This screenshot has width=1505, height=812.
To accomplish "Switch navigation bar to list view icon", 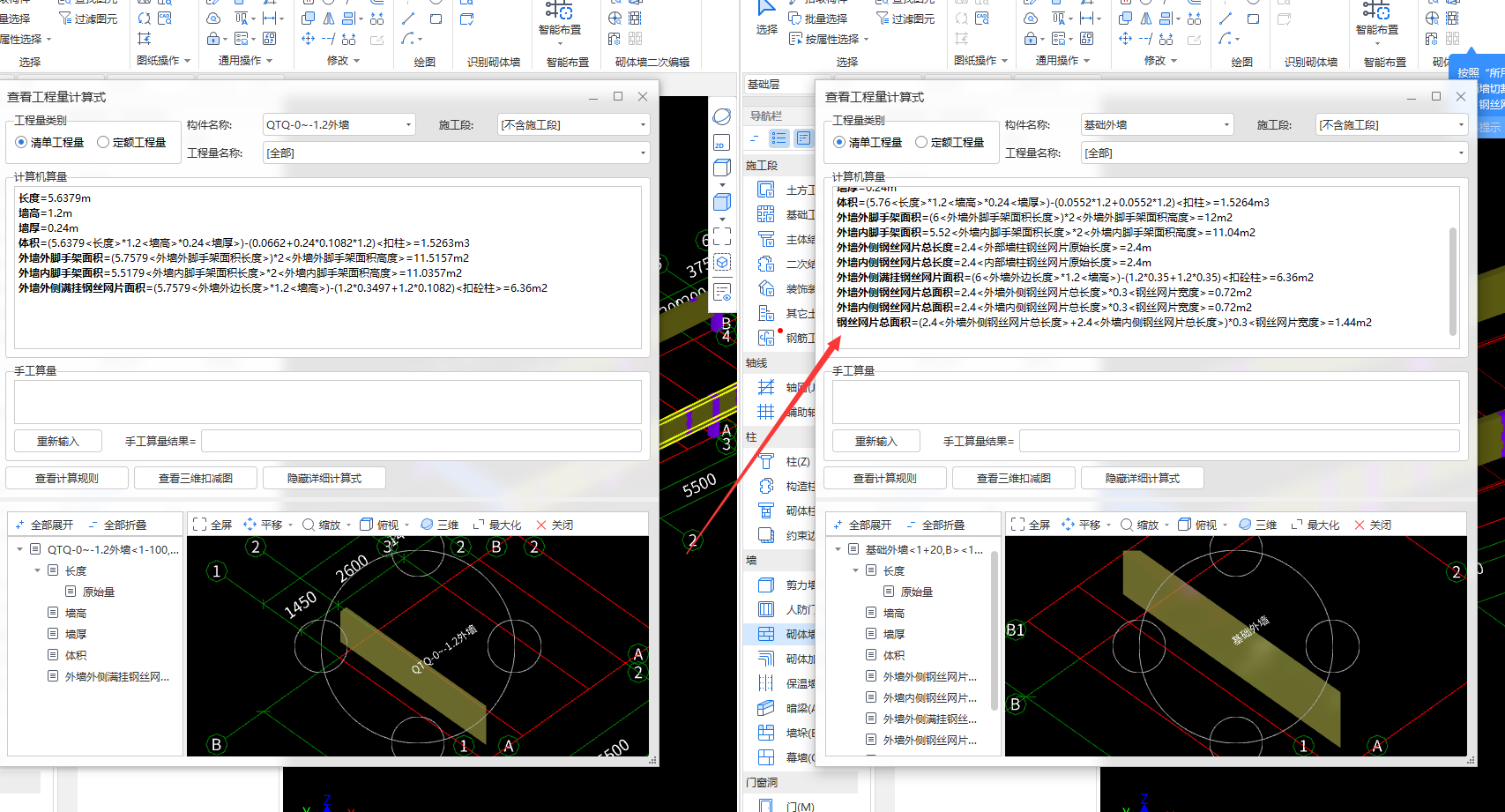I will click(779, 138).
